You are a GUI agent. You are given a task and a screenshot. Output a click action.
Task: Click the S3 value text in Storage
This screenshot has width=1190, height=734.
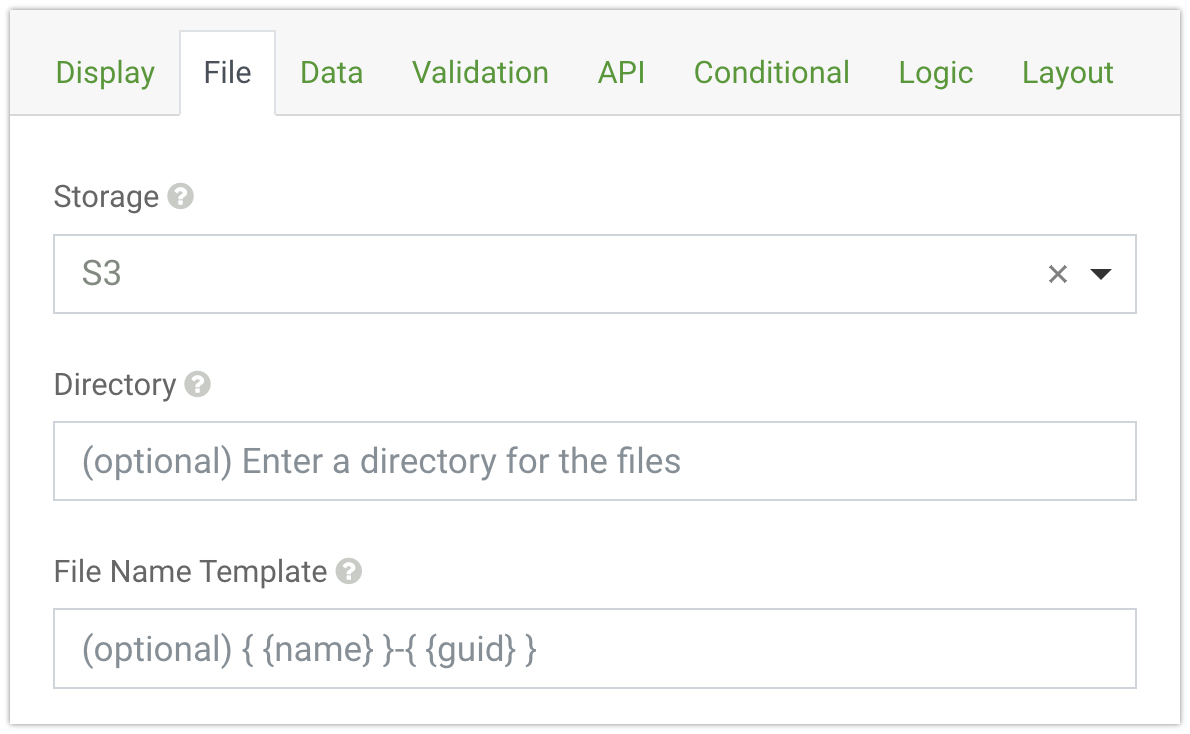102,274
